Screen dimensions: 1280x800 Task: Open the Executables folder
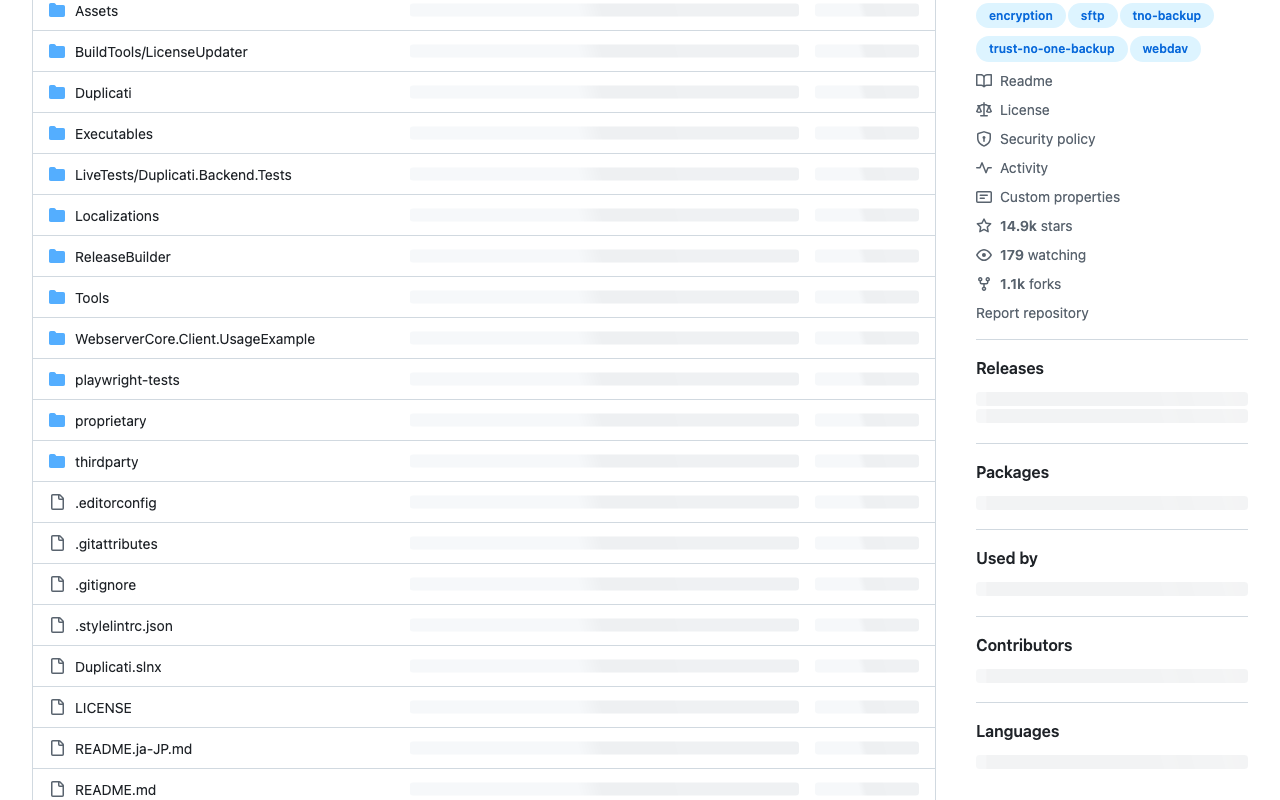(x=114, y=134)
